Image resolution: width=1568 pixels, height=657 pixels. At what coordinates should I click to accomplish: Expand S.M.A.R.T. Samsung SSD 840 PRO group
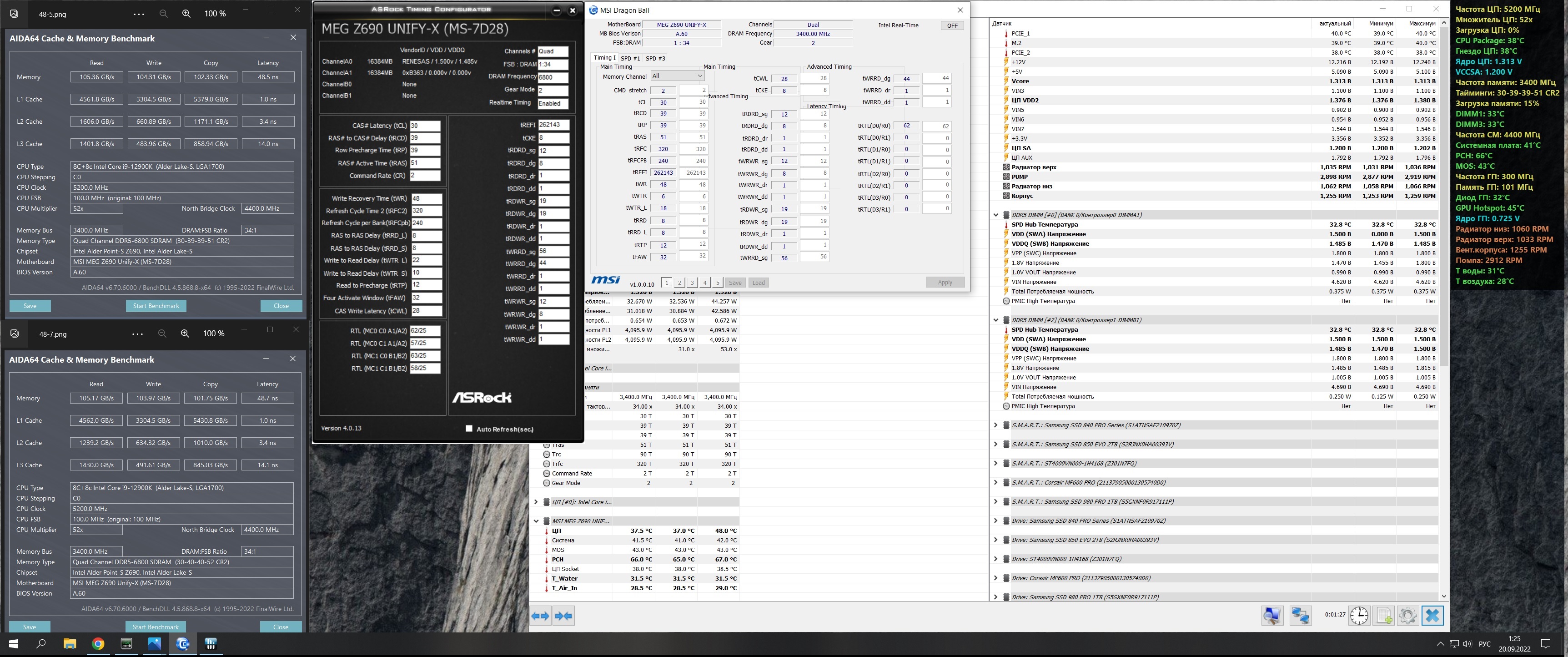(996, 425)
